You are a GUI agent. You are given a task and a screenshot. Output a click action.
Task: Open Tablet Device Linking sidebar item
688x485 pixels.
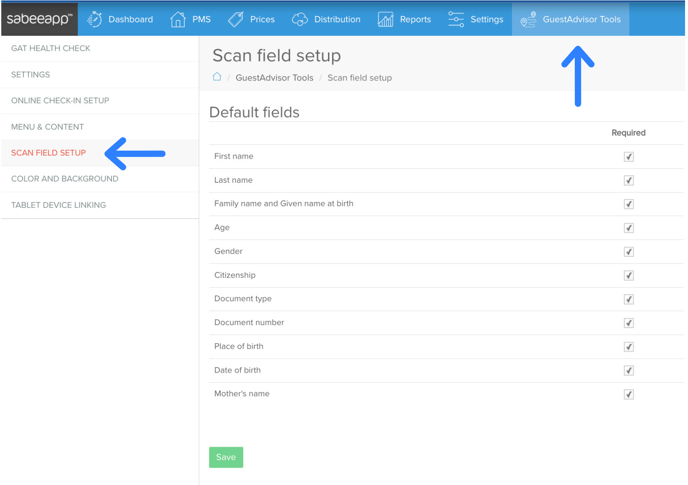point(59,205)
